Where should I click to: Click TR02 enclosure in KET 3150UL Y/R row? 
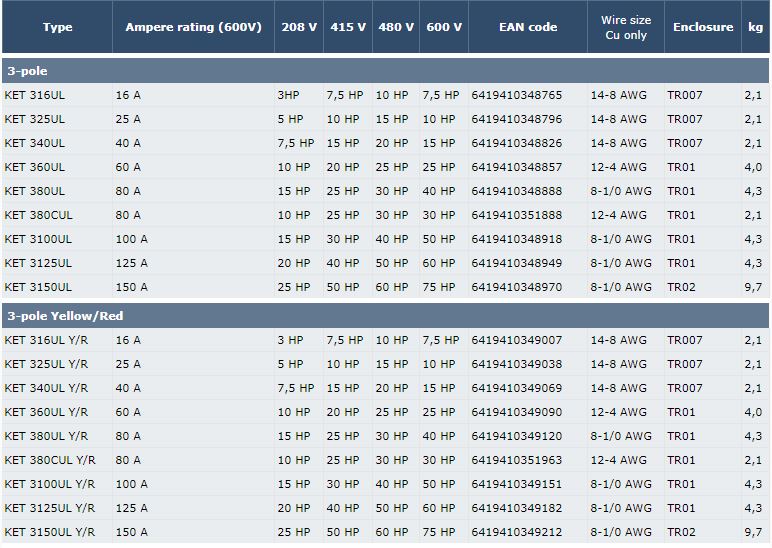click(681, 532)
